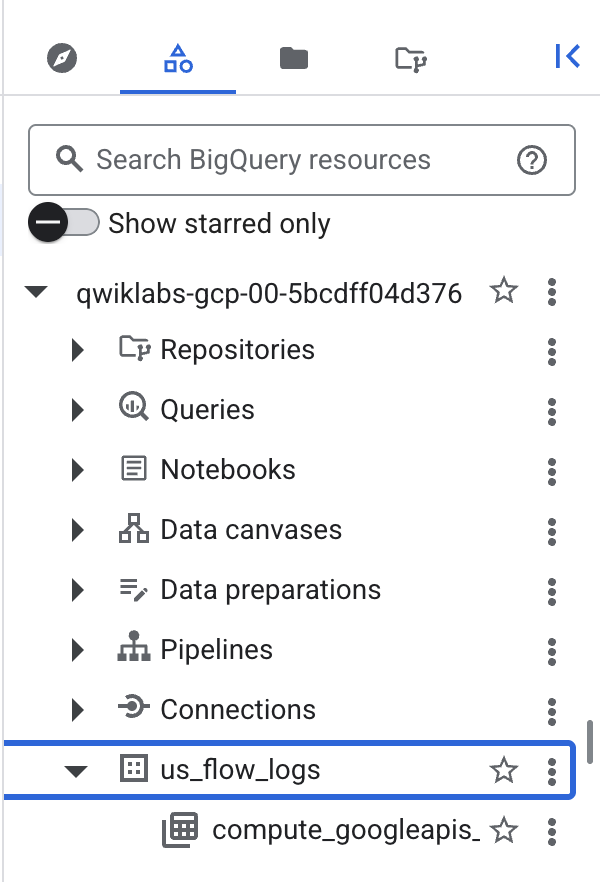Collapse the Explorer side panel

pyautogui.click(x=567, y=57)
